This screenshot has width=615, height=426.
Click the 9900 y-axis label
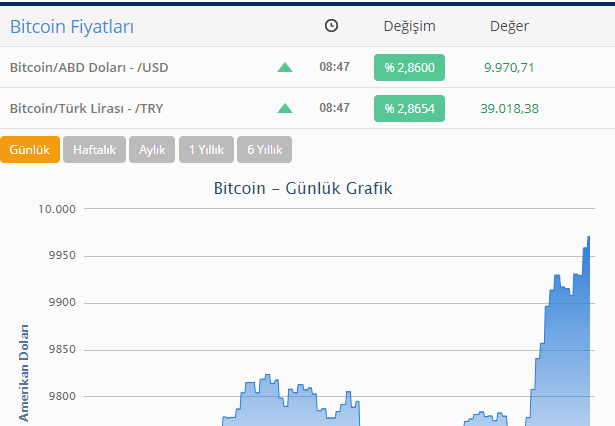point(62,302)
